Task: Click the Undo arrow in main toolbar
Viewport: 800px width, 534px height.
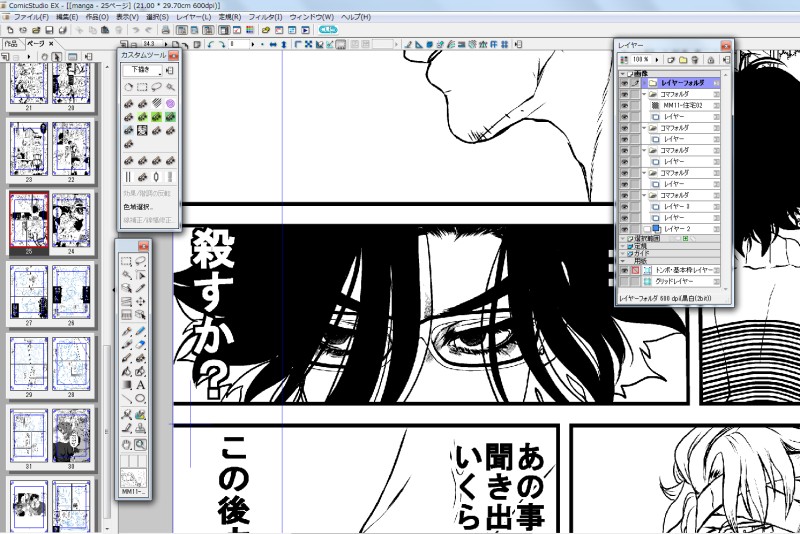Action: point(136,30)
